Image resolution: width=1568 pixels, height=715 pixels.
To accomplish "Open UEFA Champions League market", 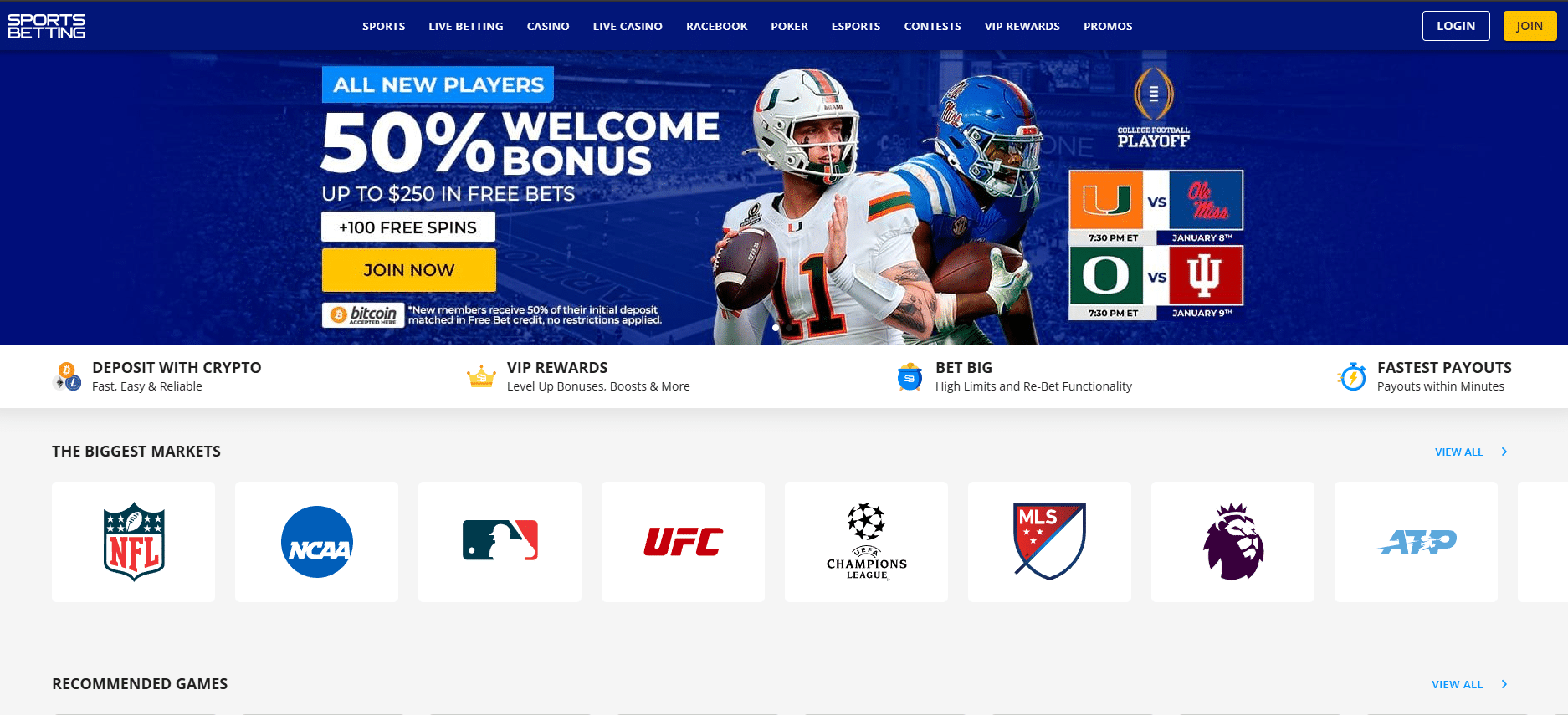I will (x=866, y=541).
